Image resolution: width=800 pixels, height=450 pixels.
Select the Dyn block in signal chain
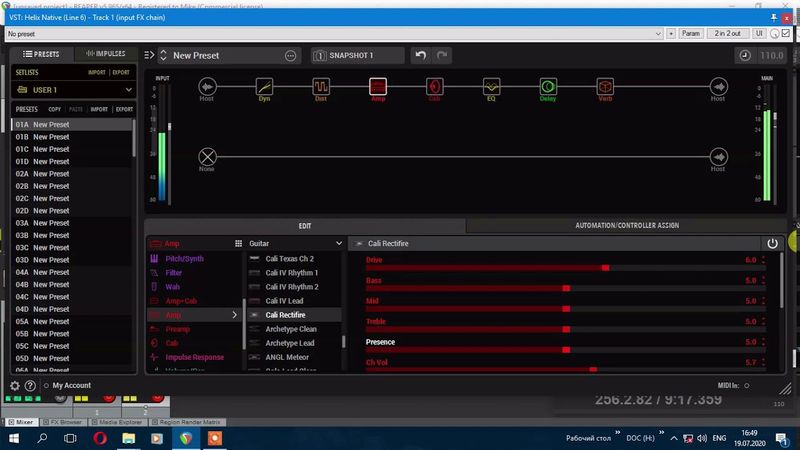click(264, 86)
